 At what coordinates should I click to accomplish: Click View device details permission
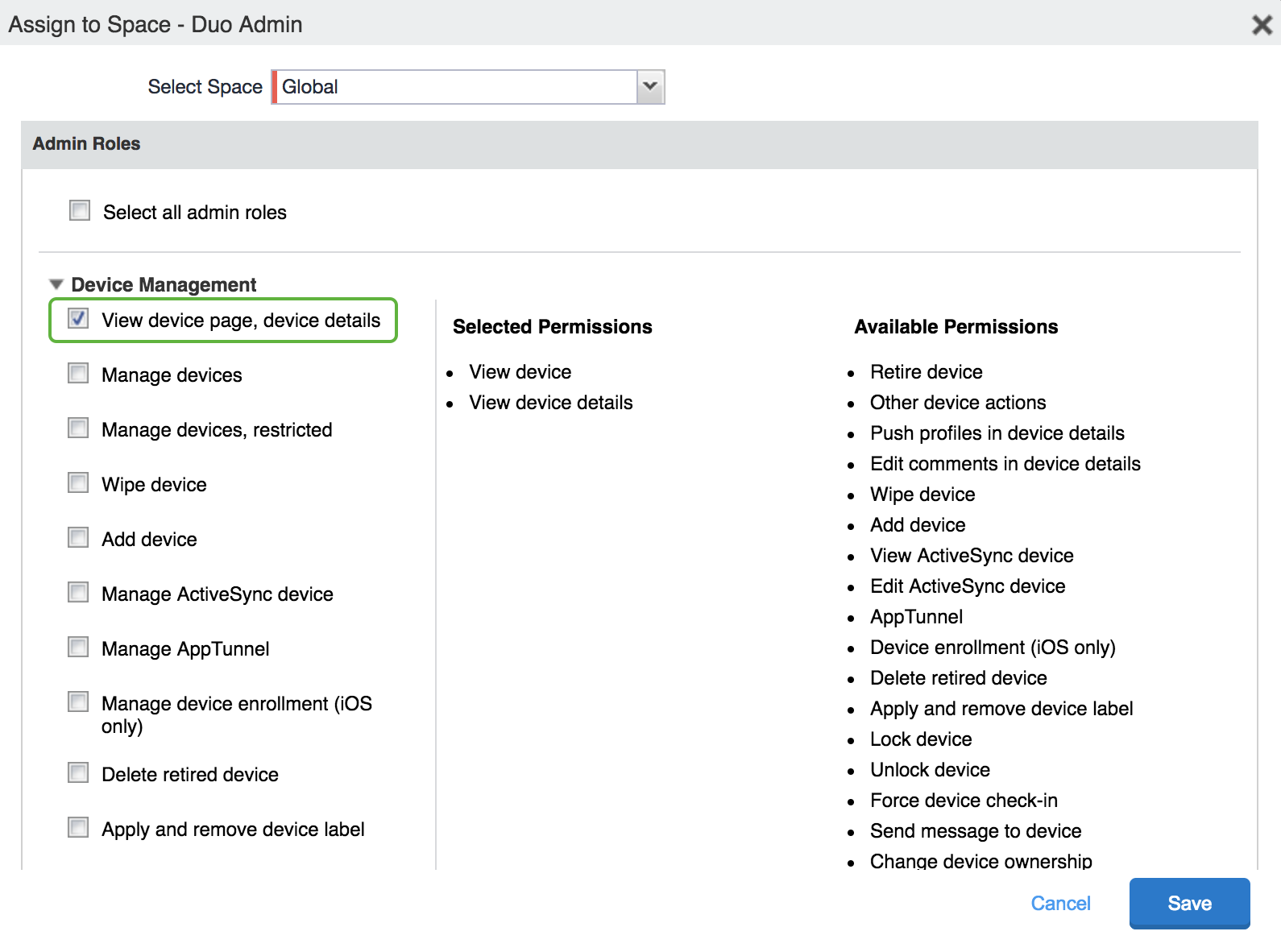(550, 403)
